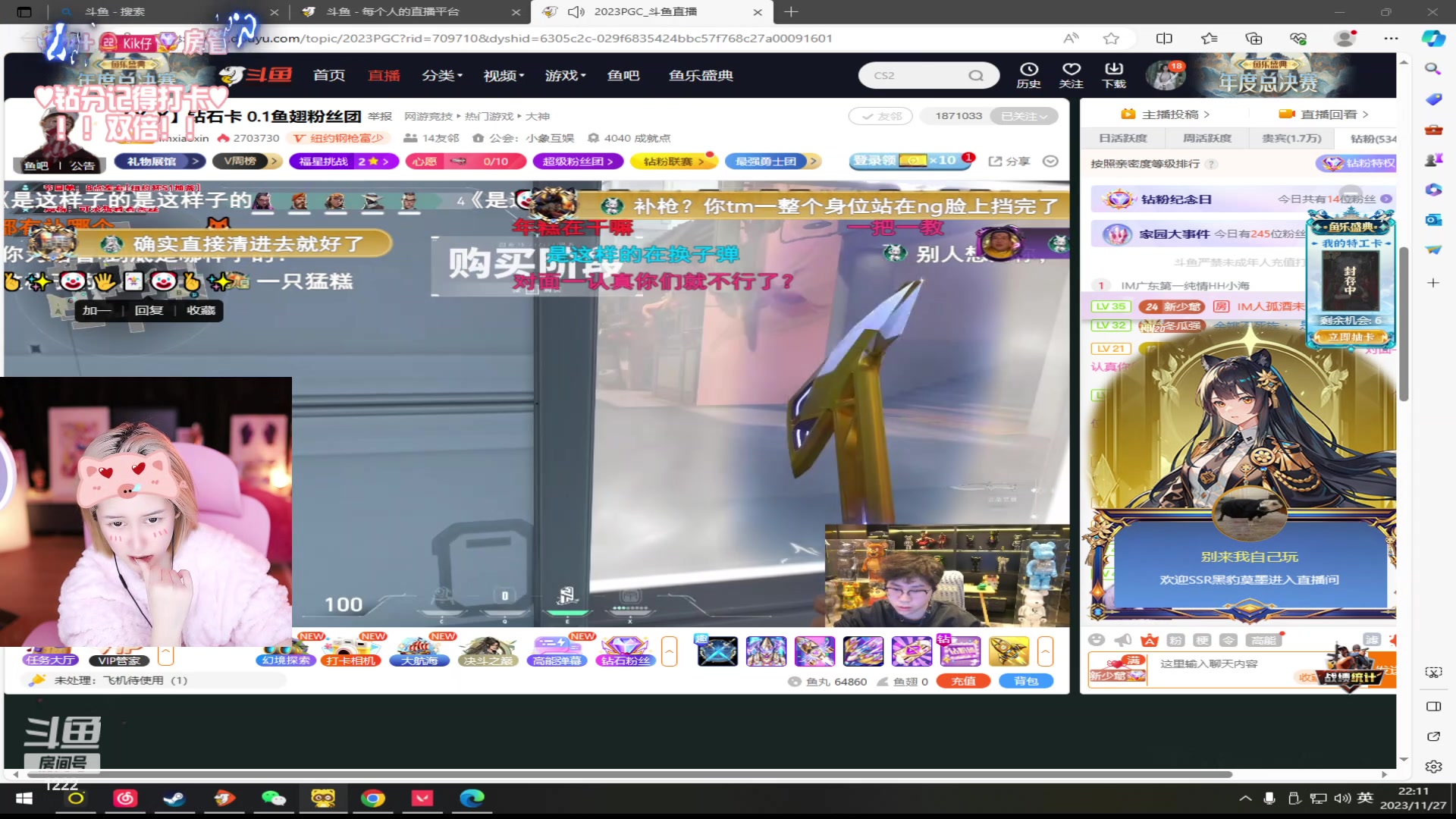
Task: Go to 首页 home in Douyu nav
Action: (328, 75)
